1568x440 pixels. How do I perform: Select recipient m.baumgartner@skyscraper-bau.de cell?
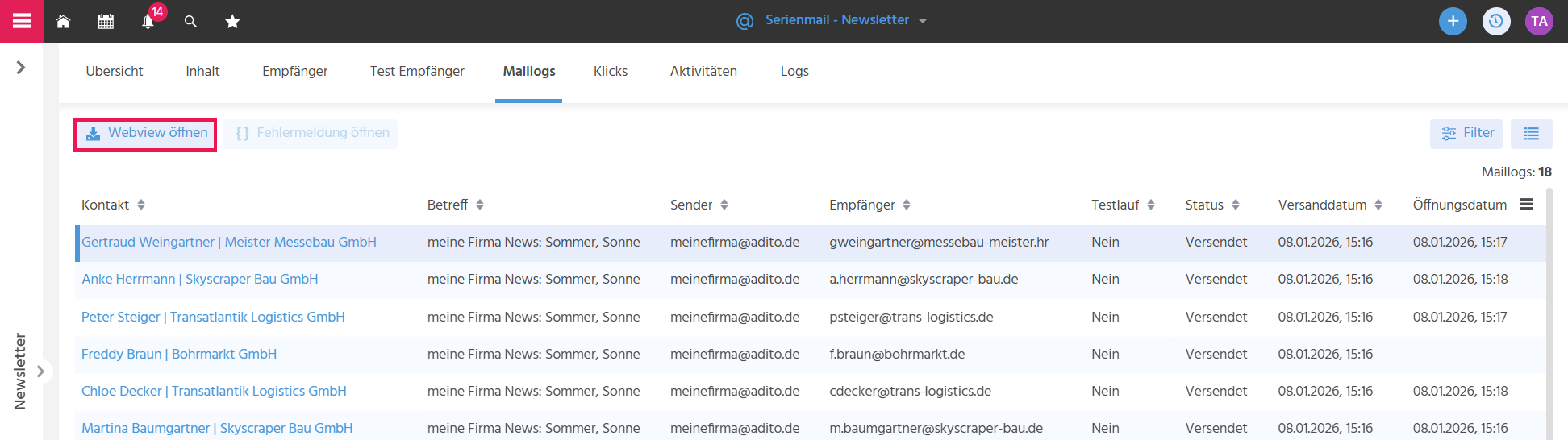[936, 428]
